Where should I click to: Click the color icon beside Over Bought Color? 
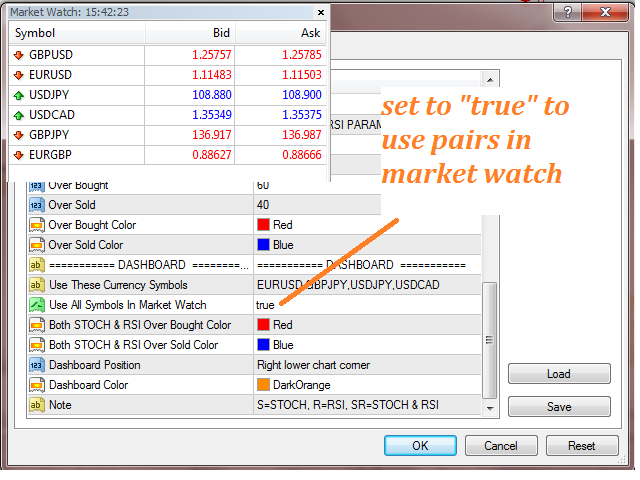coord(36,225)
